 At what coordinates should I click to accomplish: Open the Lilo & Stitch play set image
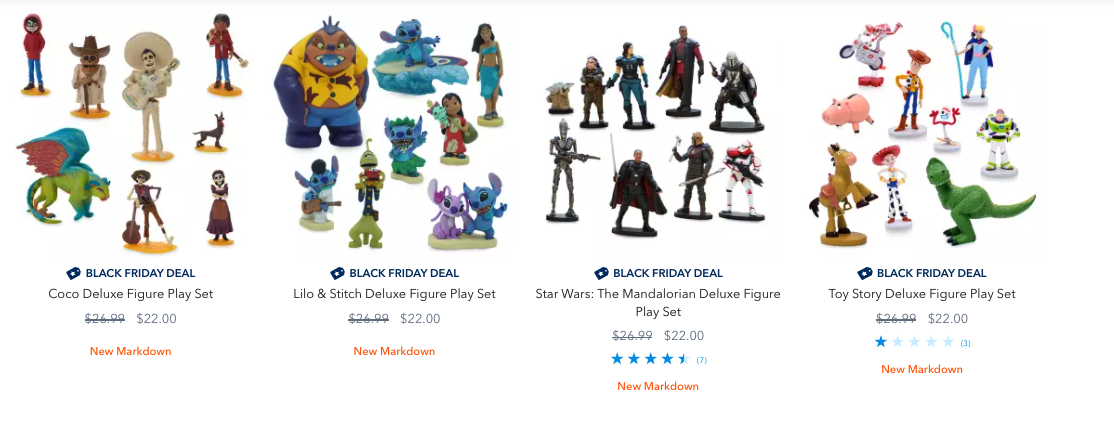(394, 135)
